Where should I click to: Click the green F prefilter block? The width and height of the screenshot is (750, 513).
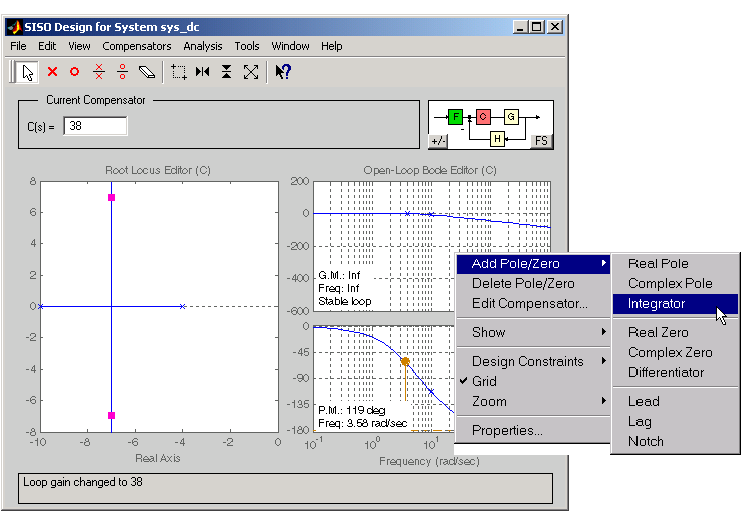tap(455, 117)
